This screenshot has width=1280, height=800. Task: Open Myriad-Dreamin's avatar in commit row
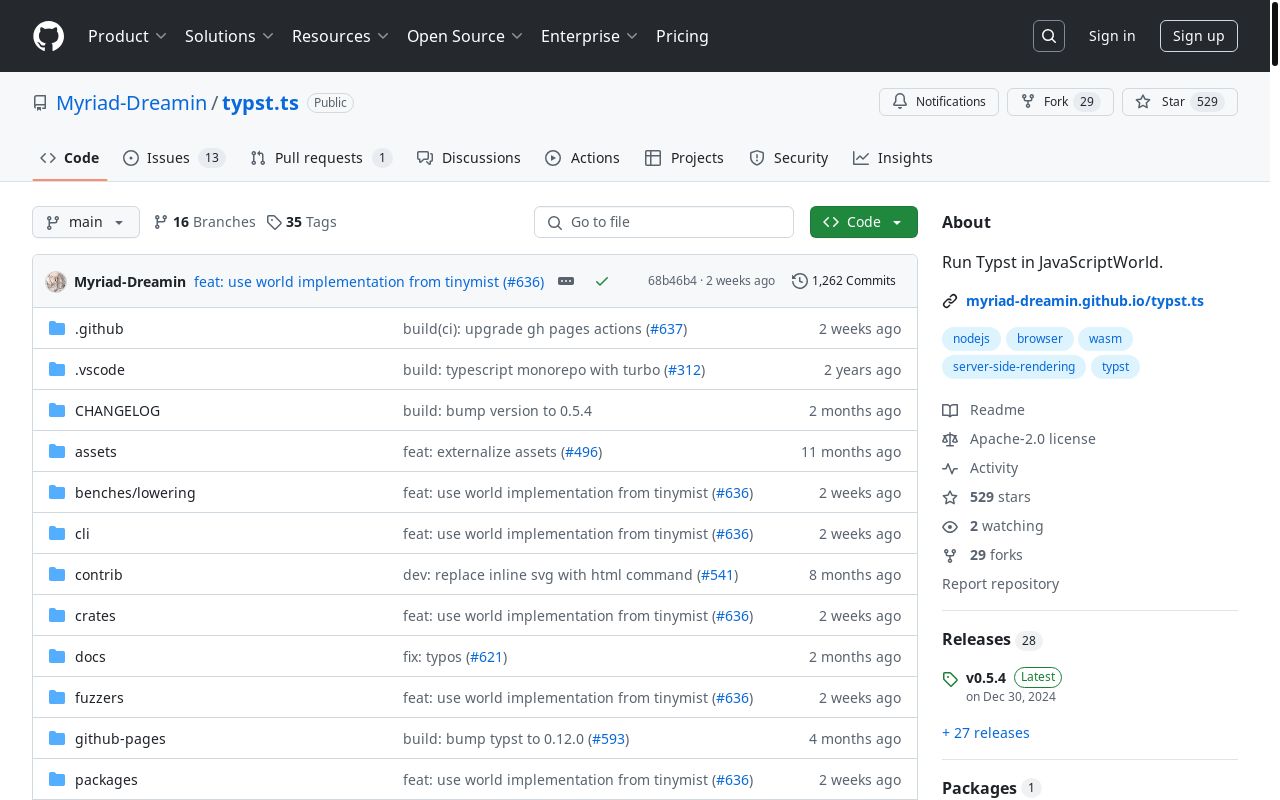pyautogui.click(x=56, y=282)
